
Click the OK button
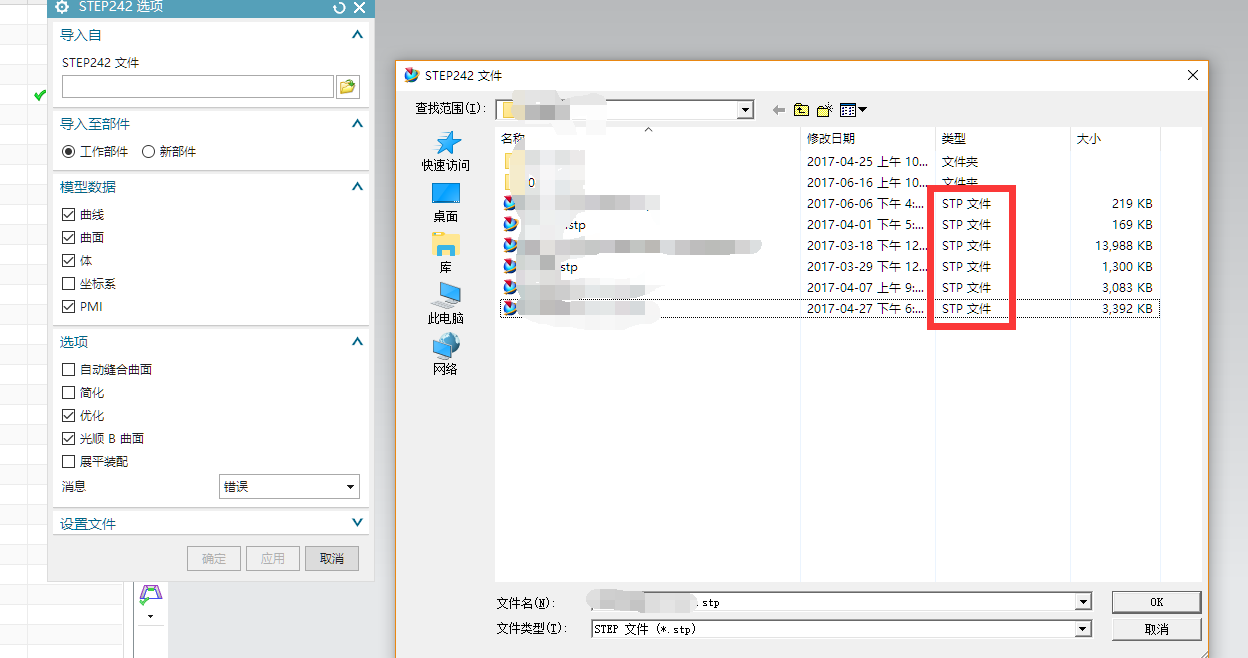pos(1156,601)
